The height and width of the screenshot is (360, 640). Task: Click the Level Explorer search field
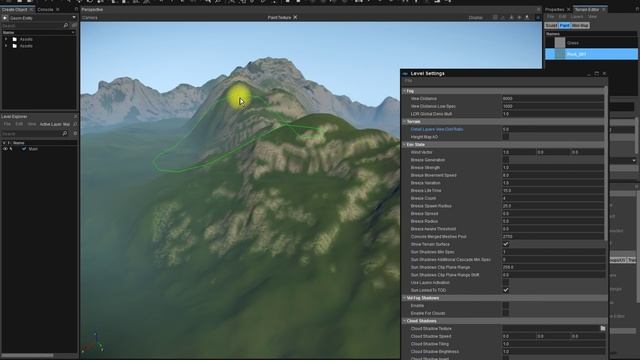pyautogui.click(x=31, y=133)
